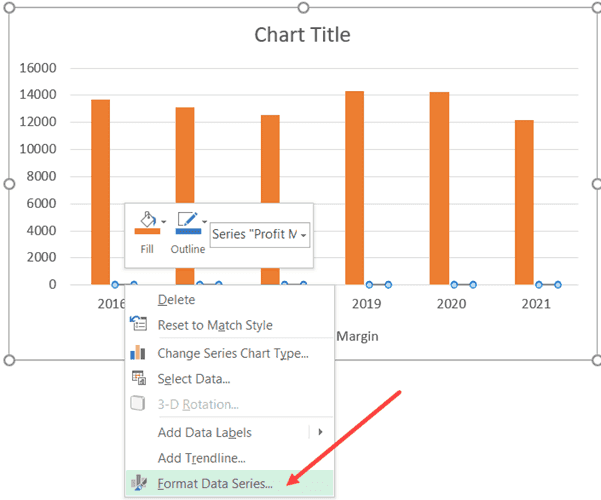Expand the Add Data Labels submenu arrow
Image resolution: width=601 pixels, height=500 pixels.
320,432
